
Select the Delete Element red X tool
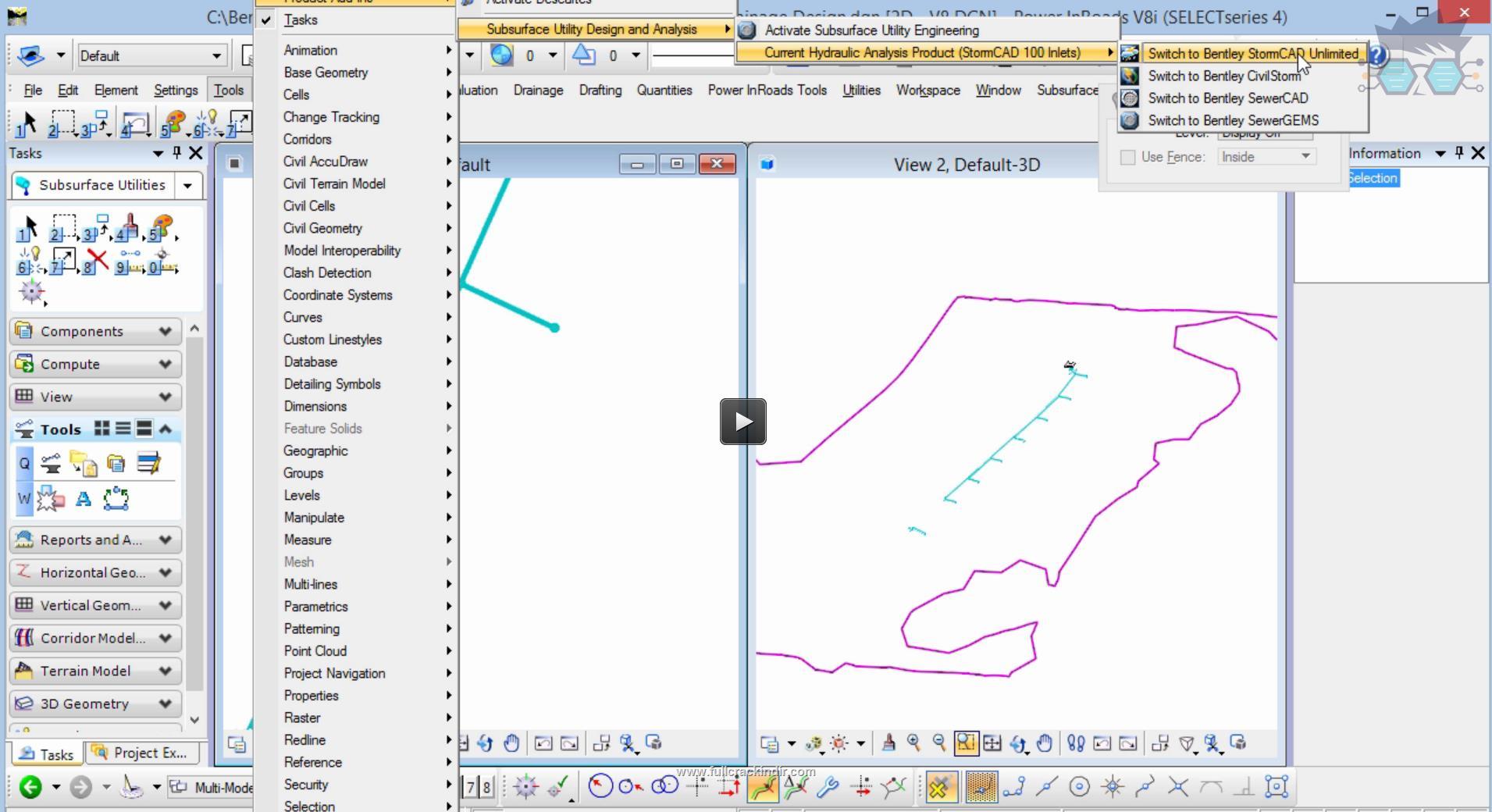96,260
